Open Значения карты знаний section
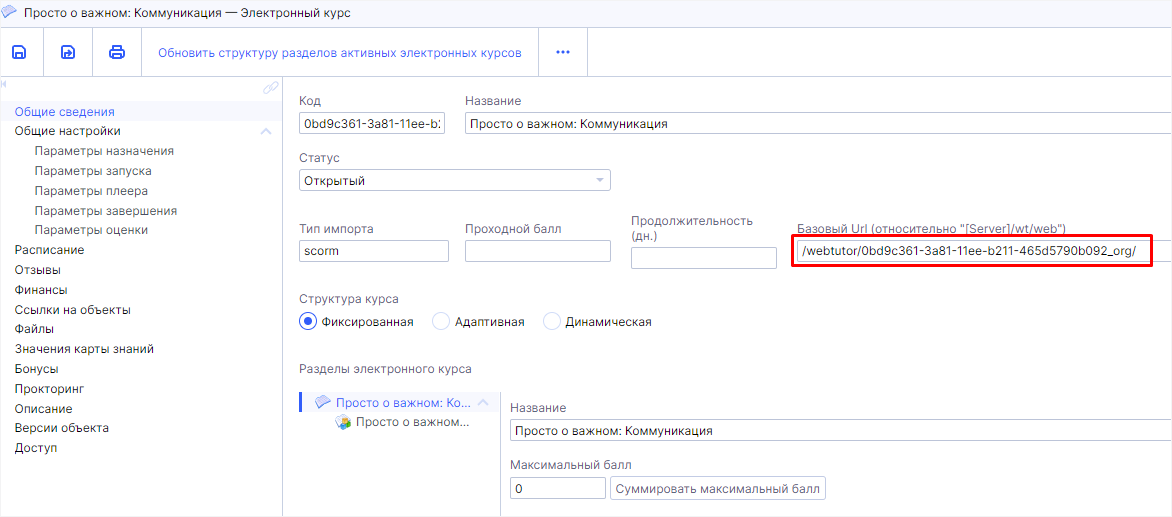 click(84, 349)
